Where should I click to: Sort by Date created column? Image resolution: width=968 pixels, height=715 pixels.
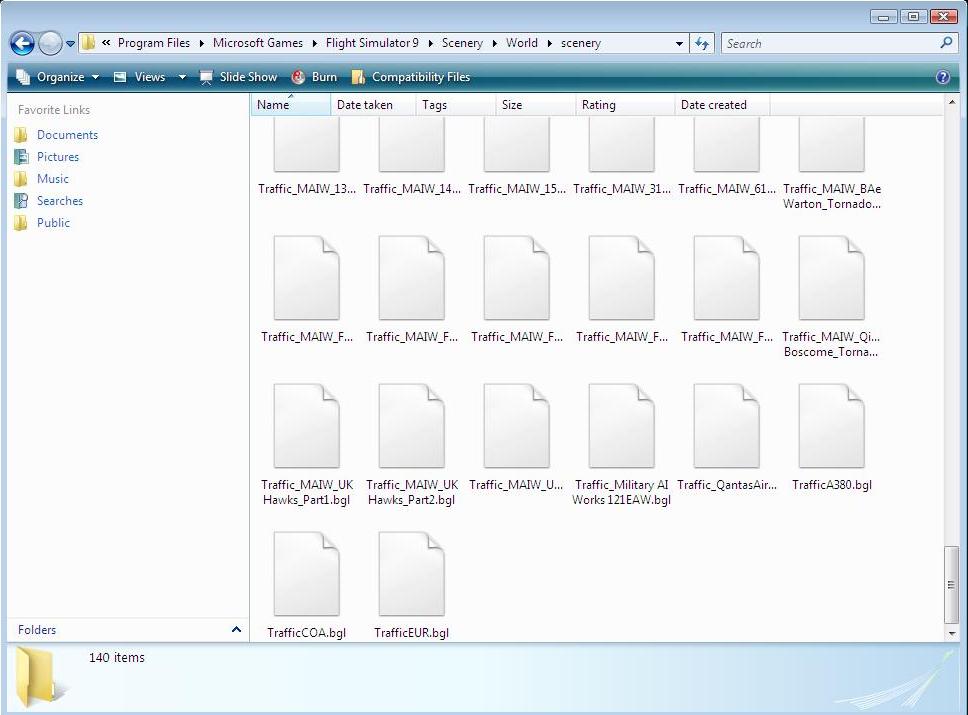(714, 105)
